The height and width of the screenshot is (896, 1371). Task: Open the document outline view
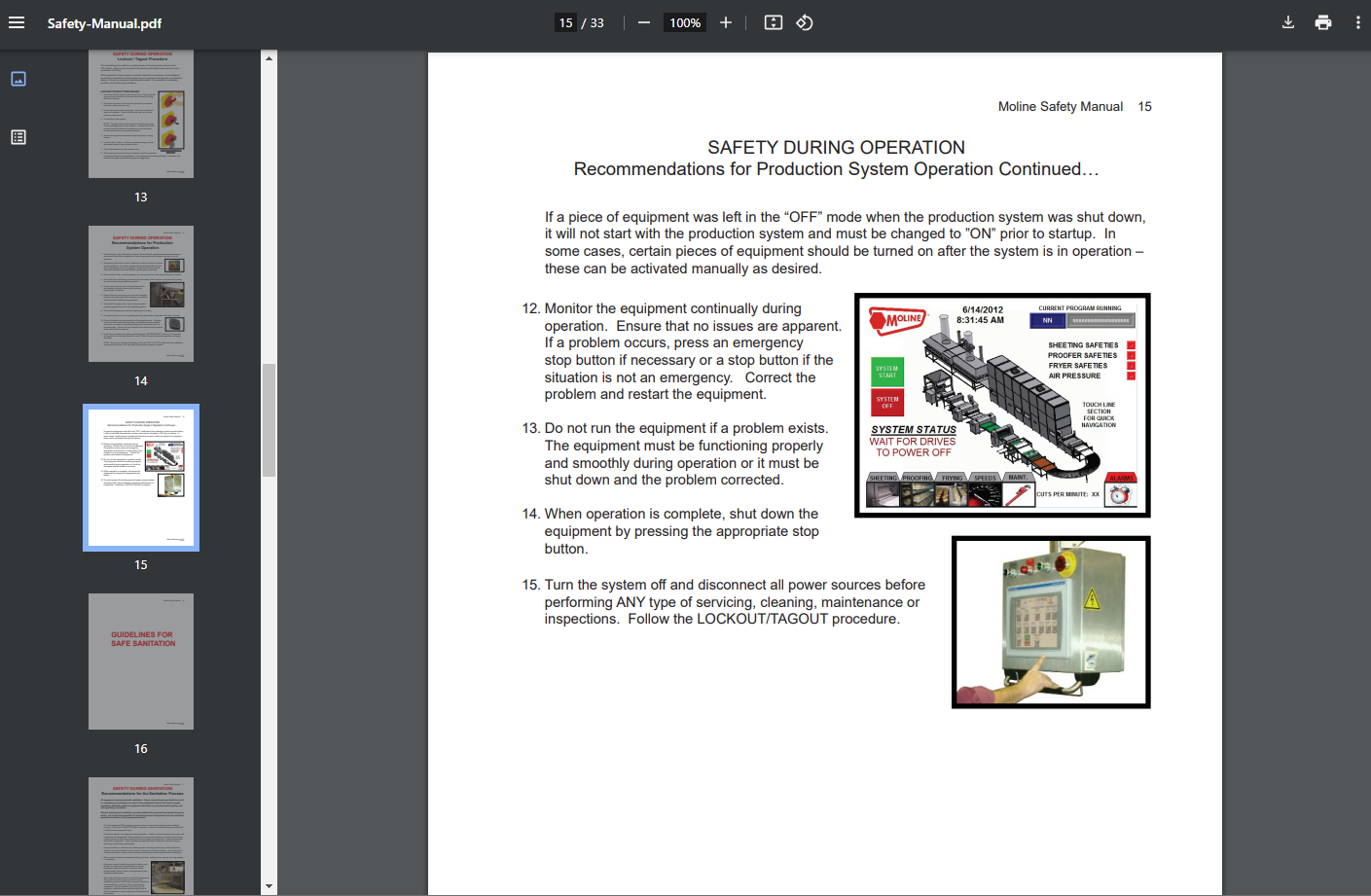click(18, 137)
